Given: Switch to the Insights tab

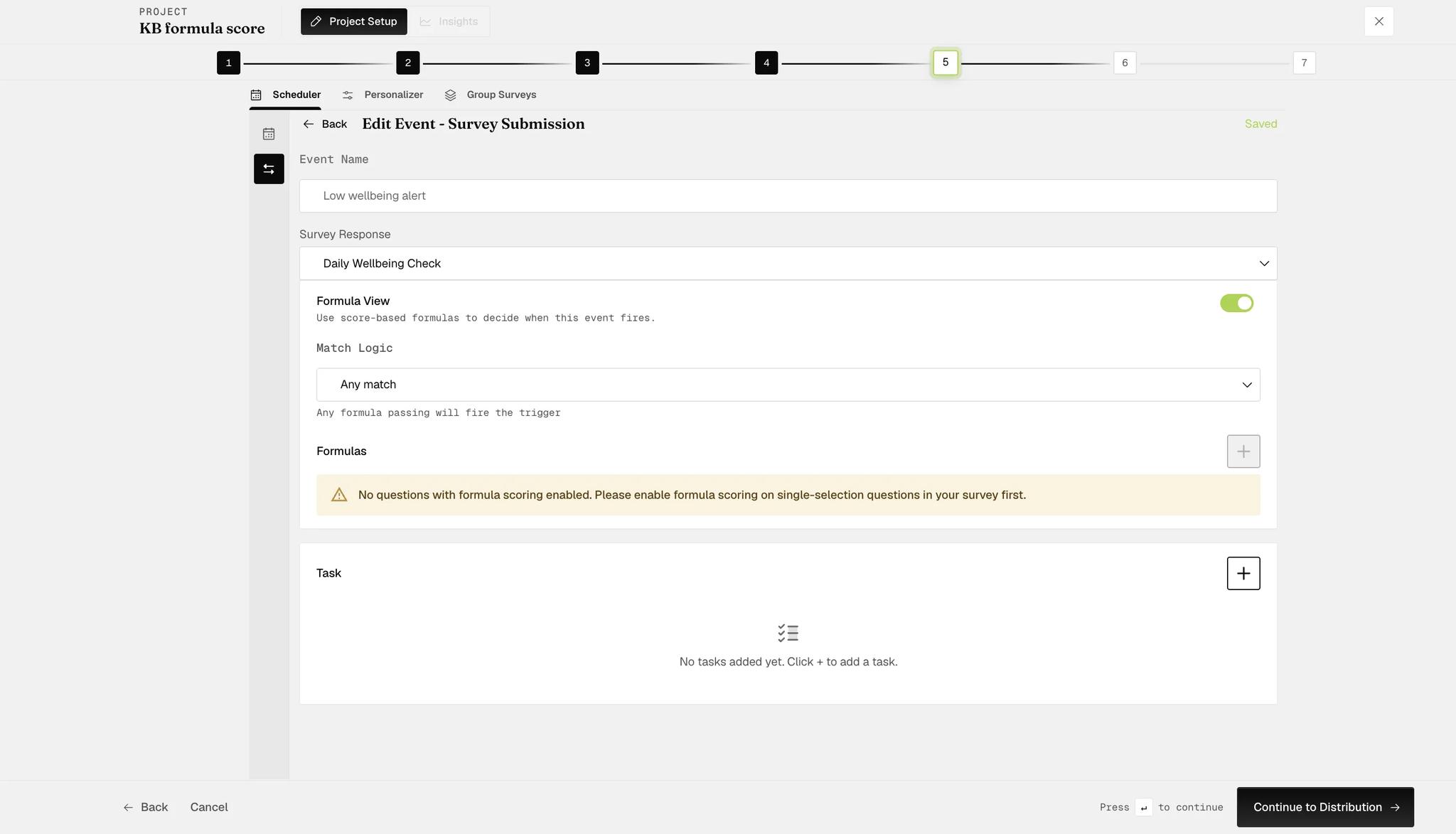Looking at the screenshot, I should pos(449,21).
